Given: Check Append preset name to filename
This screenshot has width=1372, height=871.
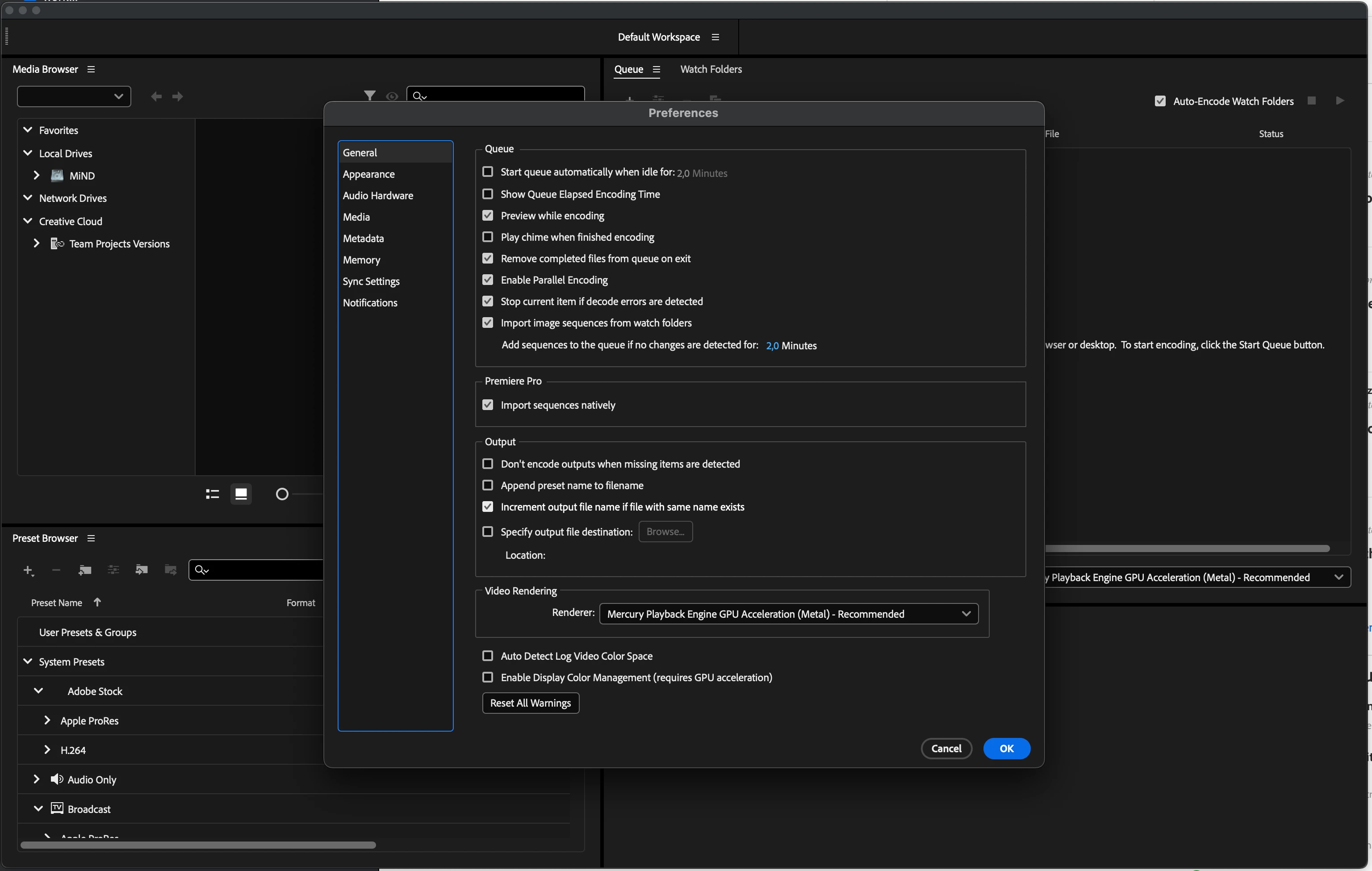Looking at the screenshot, I should click(x=488, y=486).
